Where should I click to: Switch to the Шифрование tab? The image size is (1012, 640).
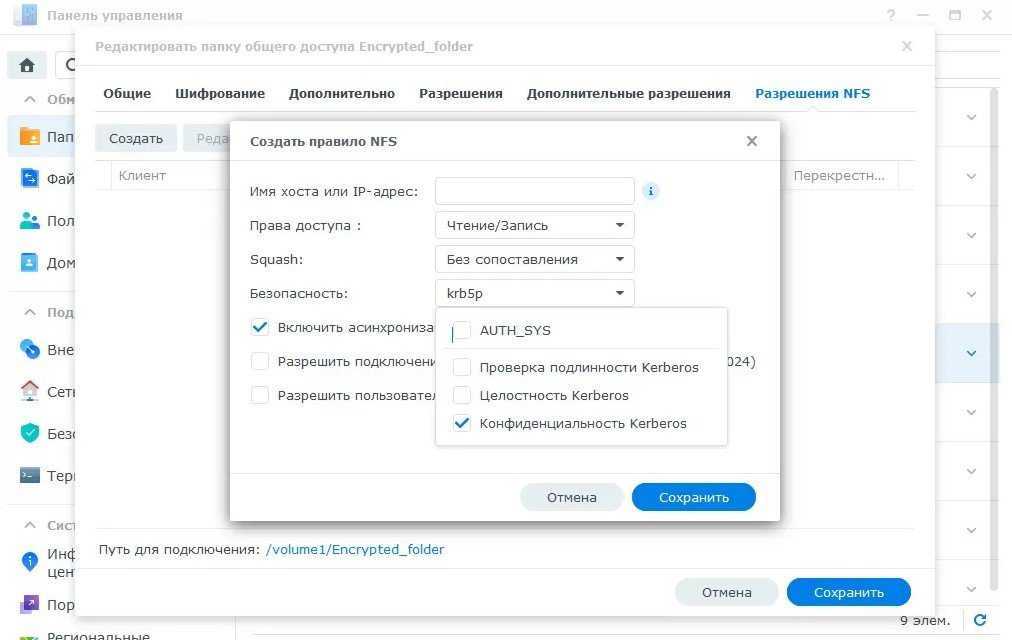coord(220,93)
